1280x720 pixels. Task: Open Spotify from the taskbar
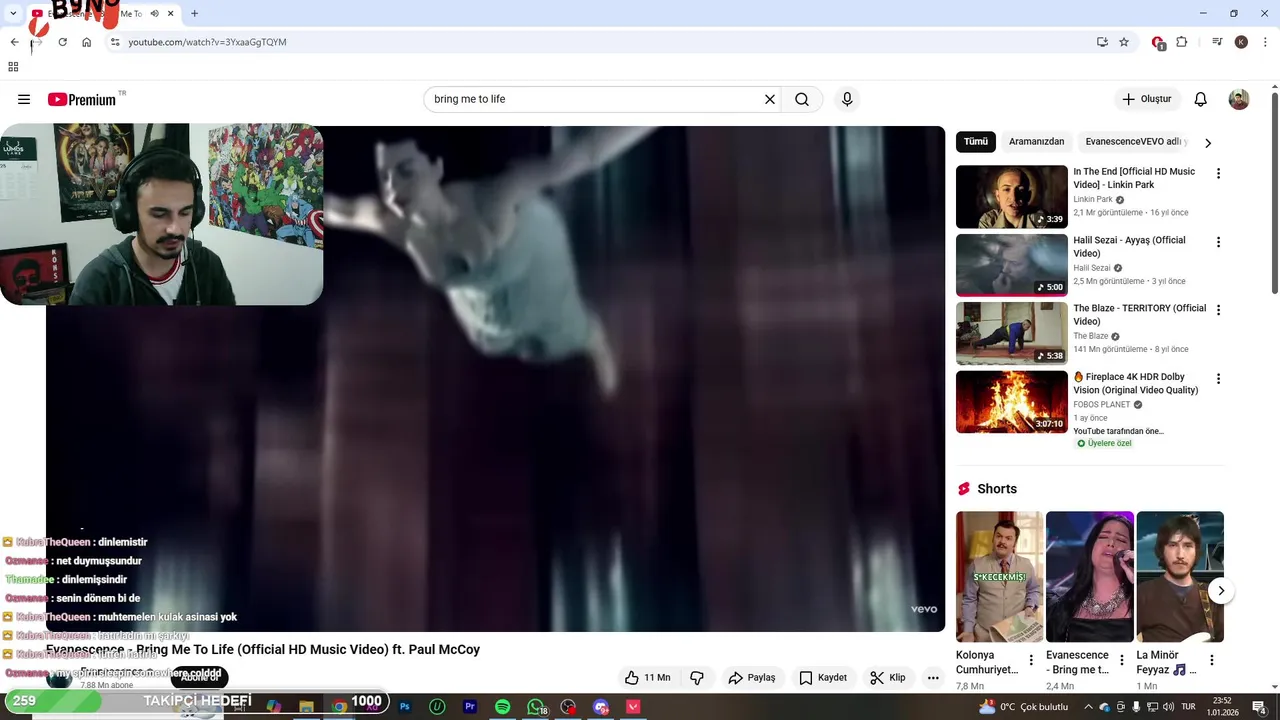[503, 707]
